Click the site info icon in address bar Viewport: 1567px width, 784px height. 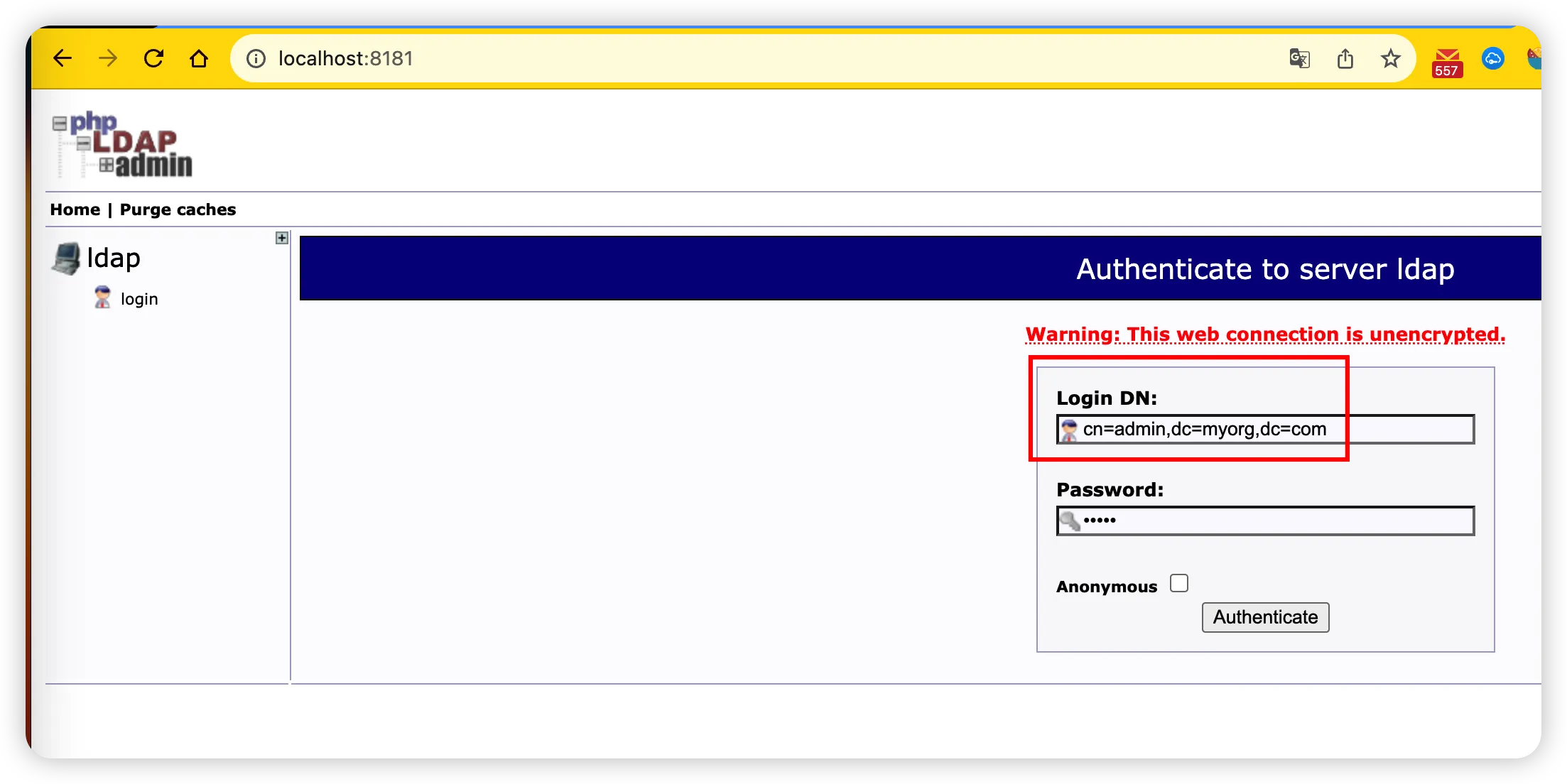(254, 58)
